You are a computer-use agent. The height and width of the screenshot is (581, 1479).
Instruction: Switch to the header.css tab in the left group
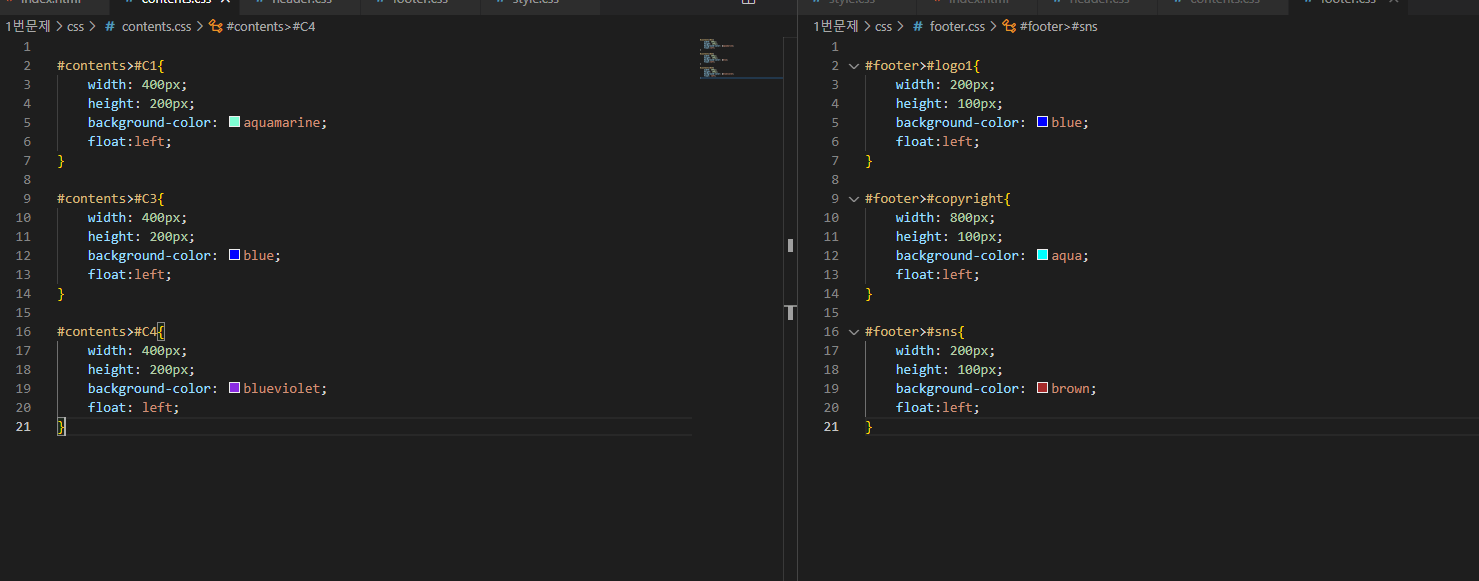coord(300,4)
